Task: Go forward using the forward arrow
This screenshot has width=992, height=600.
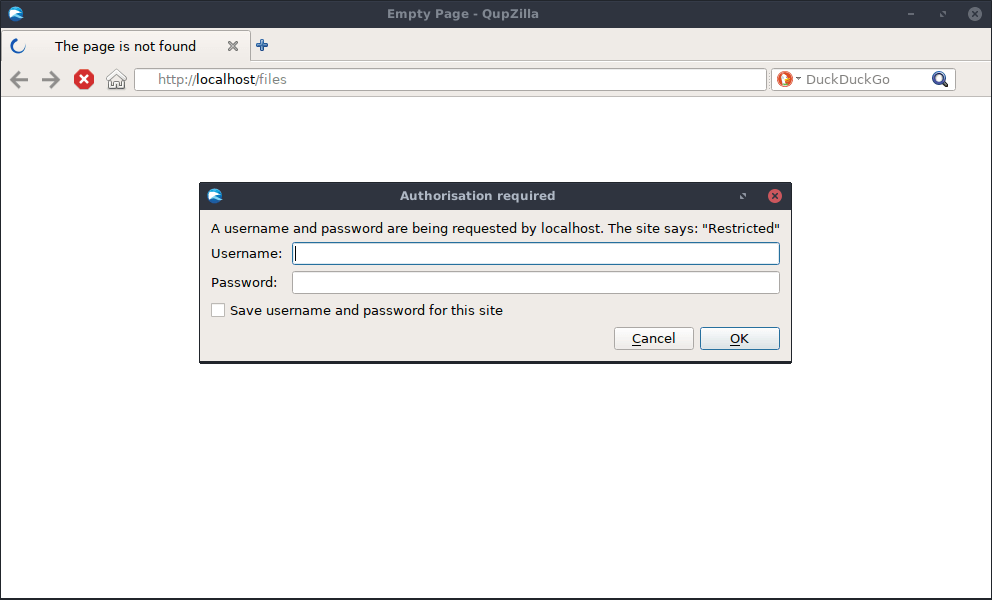Action: [51, 79]
